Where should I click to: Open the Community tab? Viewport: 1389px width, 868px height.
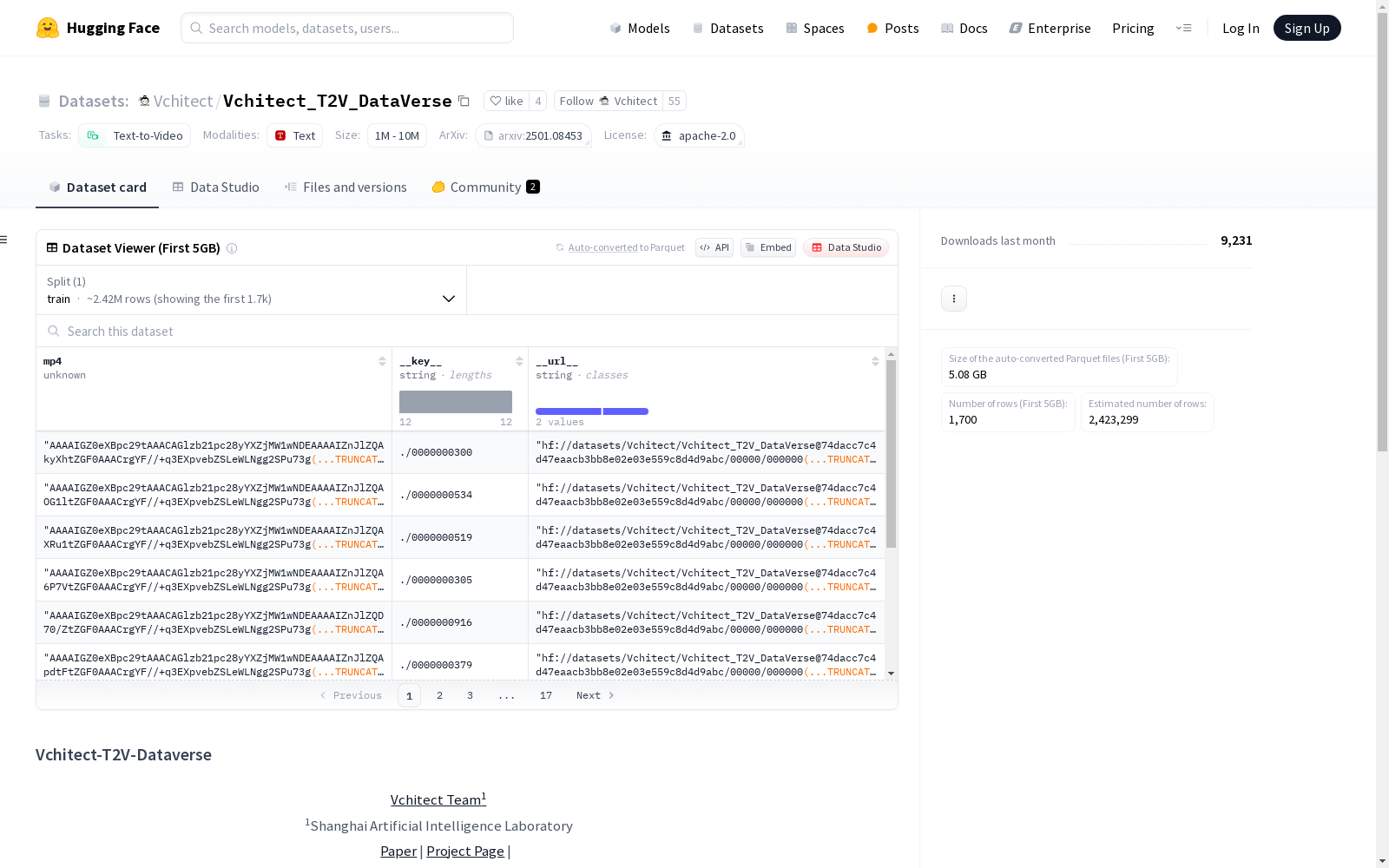(x=485, y=187)
